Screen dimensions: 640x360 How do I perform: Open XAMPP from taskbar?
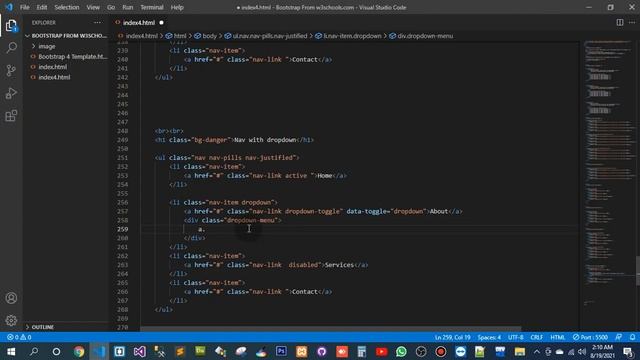click(x=301, y=351)
